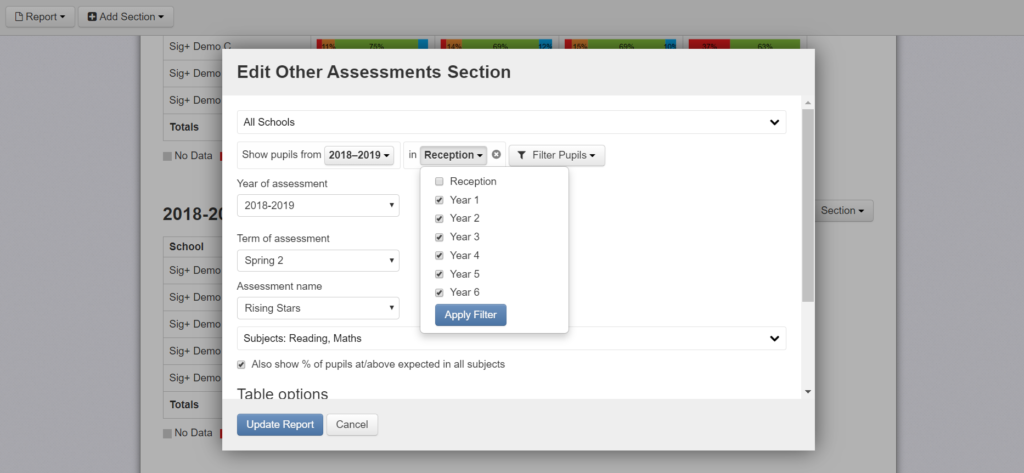Uncheck the Year 1 checkbox

(x=440, y=200)
